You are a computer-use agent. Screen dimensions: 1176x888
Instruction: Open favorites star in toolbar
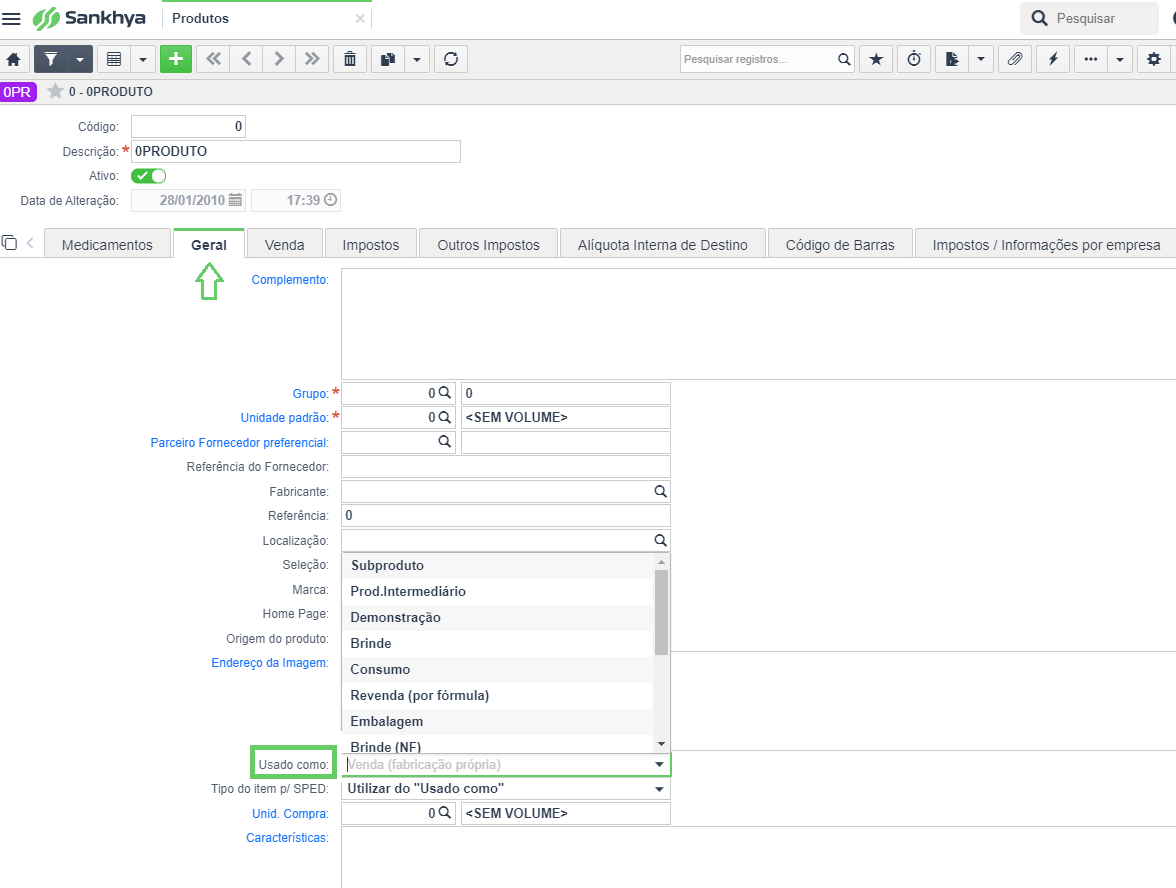[x=876, y=59]
